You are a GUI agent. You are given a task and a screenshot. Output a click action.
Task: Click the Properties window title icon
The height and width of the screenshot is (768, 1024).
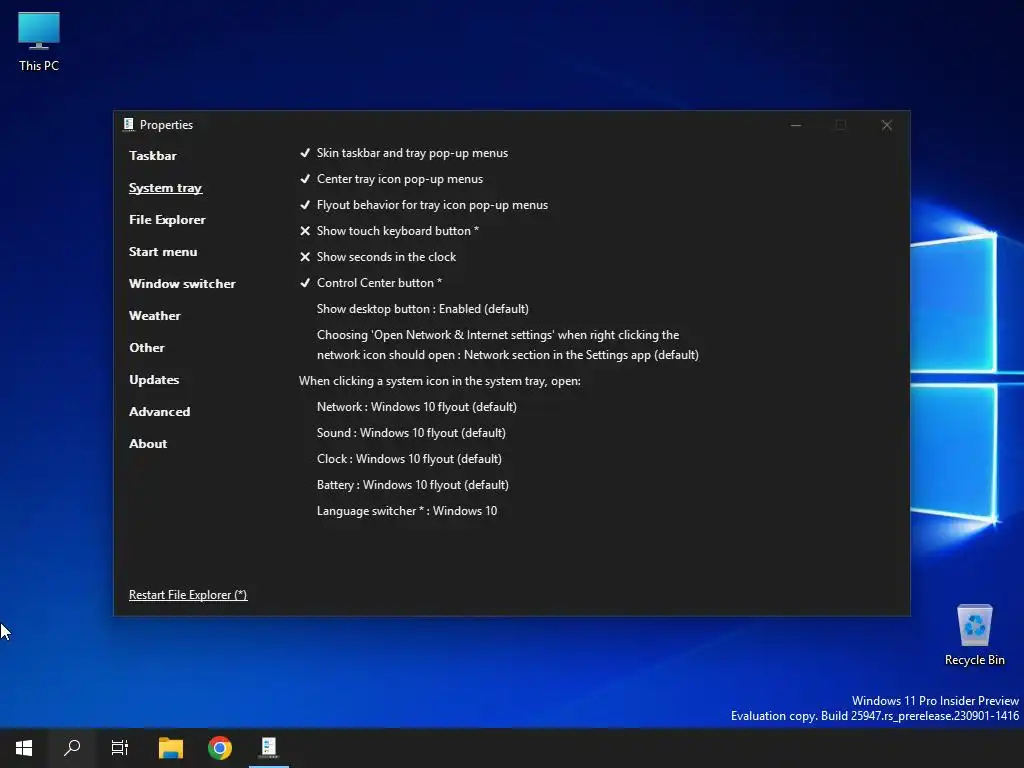[129, 124]
